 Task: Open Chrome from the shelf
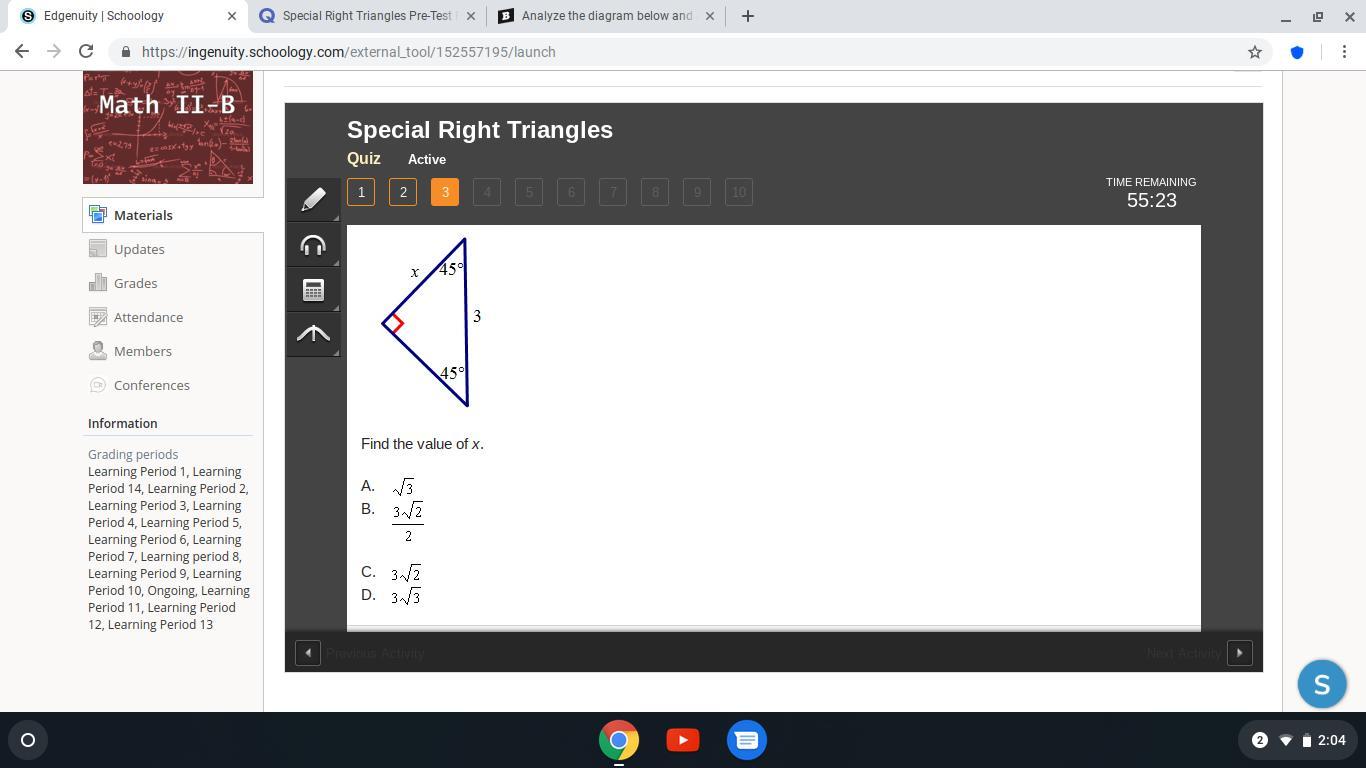[619, 740]
